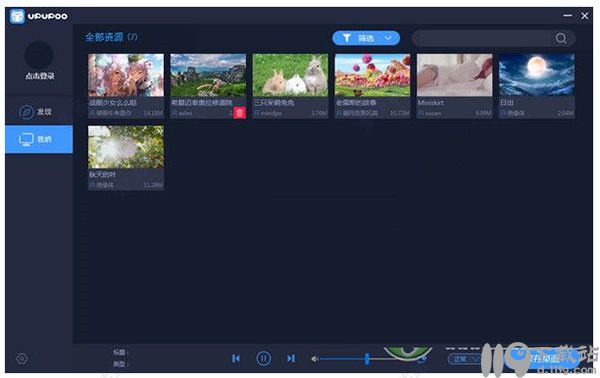Pause the wallpaper playback
The image size is (600, 378).
(263, 358)
